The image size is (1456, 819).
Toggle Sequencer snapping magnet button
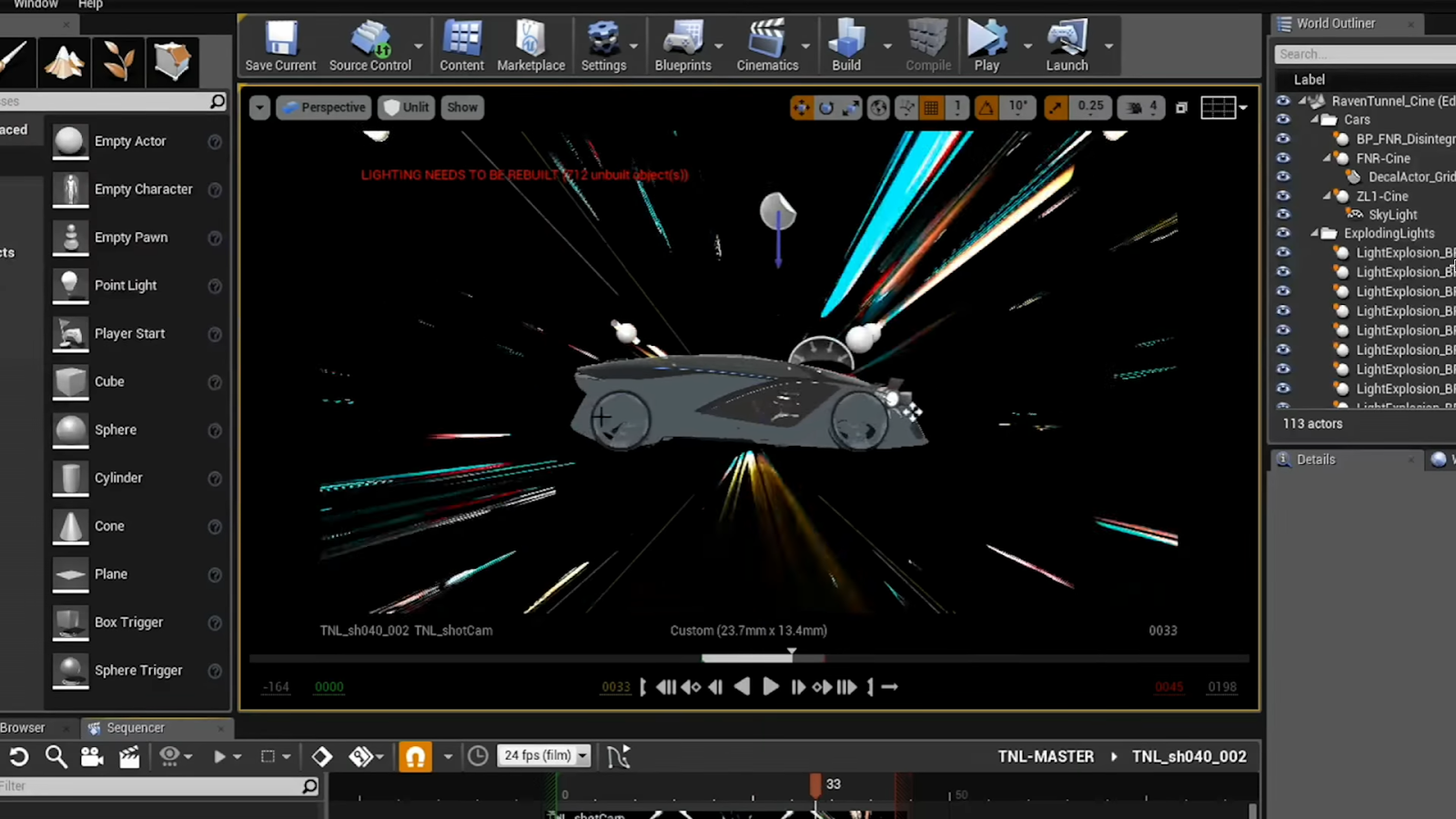[x=415, y=756]
